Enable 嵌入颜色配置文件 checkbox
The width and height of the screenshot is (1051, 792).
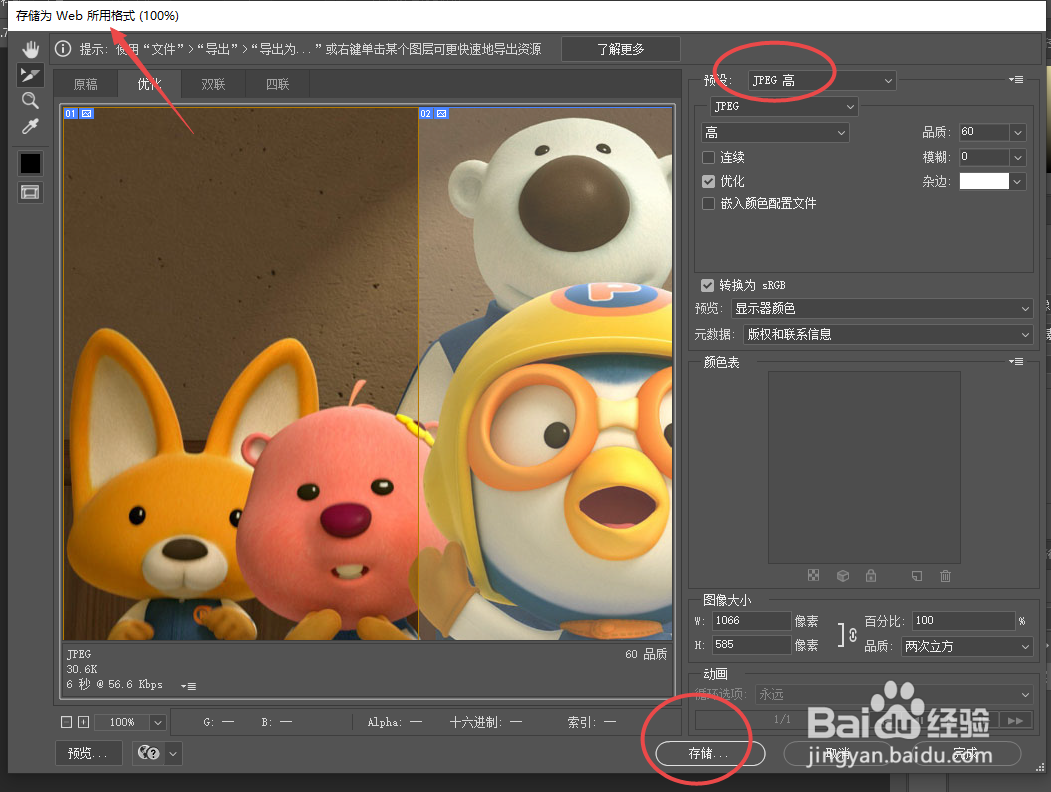point(708,204)
